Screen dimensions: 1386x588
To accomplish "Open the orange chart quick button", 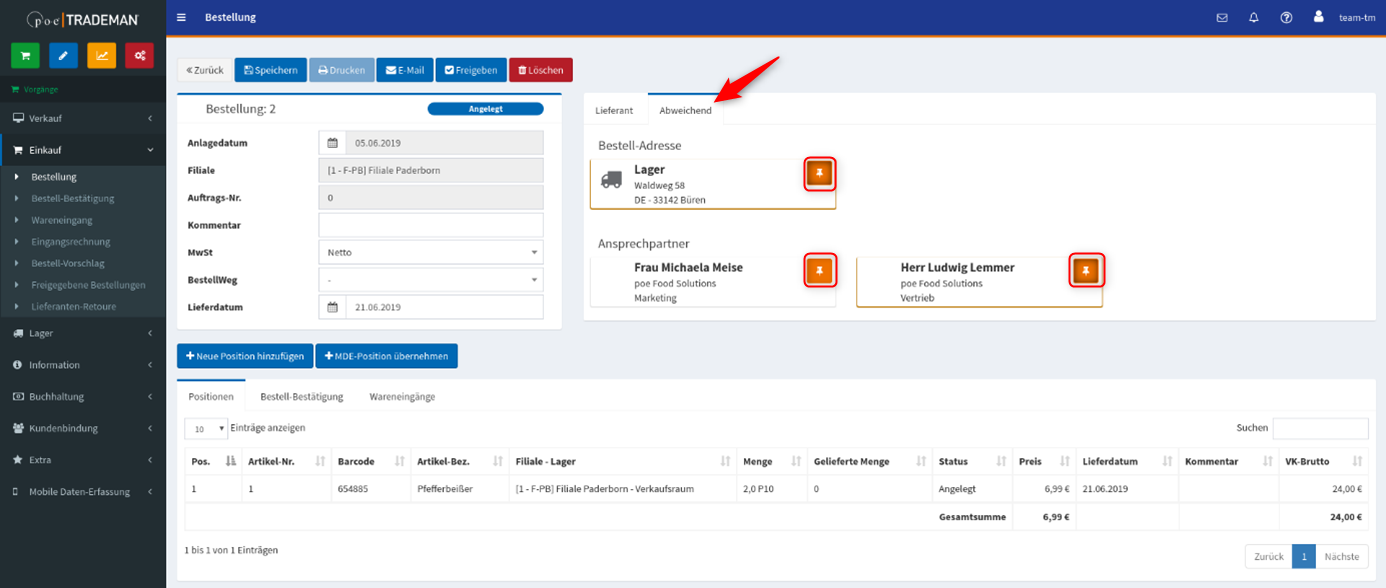I will pos(101,55).
